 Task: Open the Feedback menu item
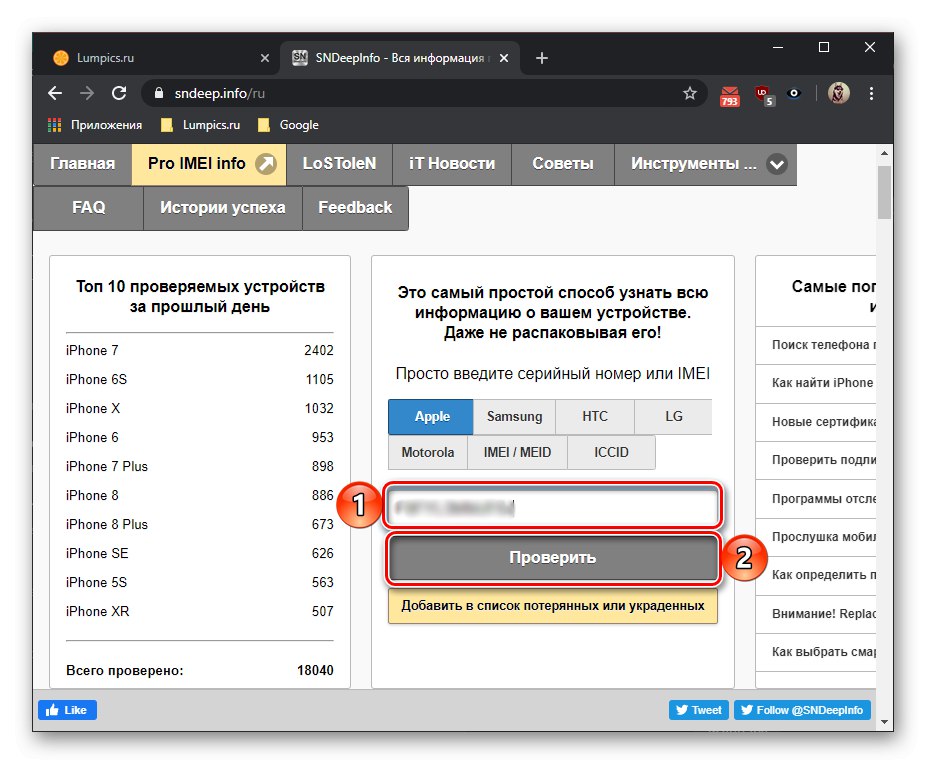coord(355,207)
